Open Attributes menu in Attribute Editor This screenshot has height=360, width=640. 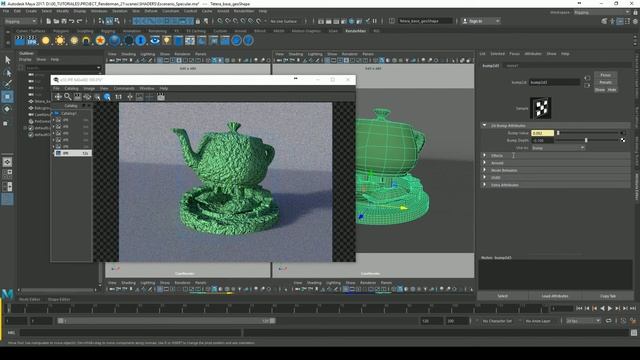pos(533,53)
